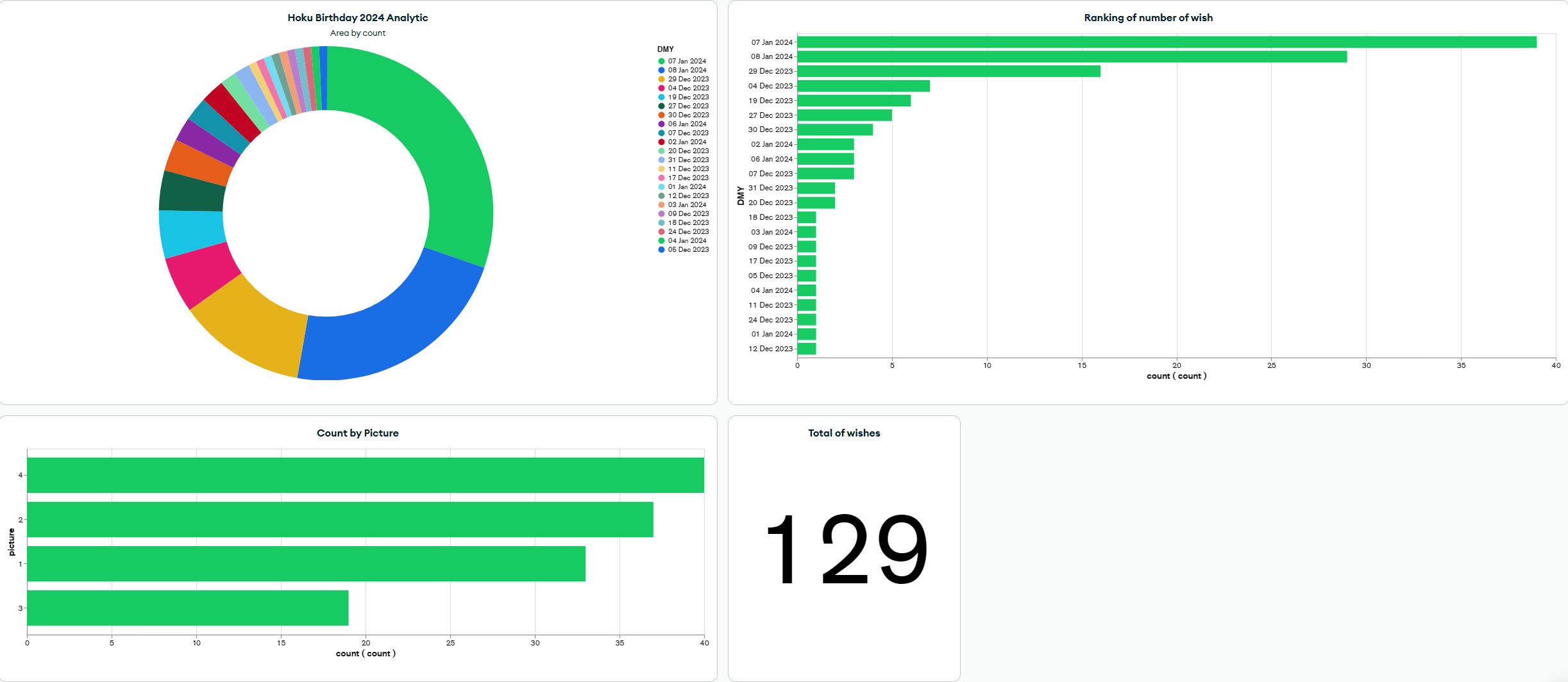Click the 08 Jan 2024 bar in the ranking chart
Viewport: 1568px width, 682px height.
pyautogui.click(x=1072, y=56)
